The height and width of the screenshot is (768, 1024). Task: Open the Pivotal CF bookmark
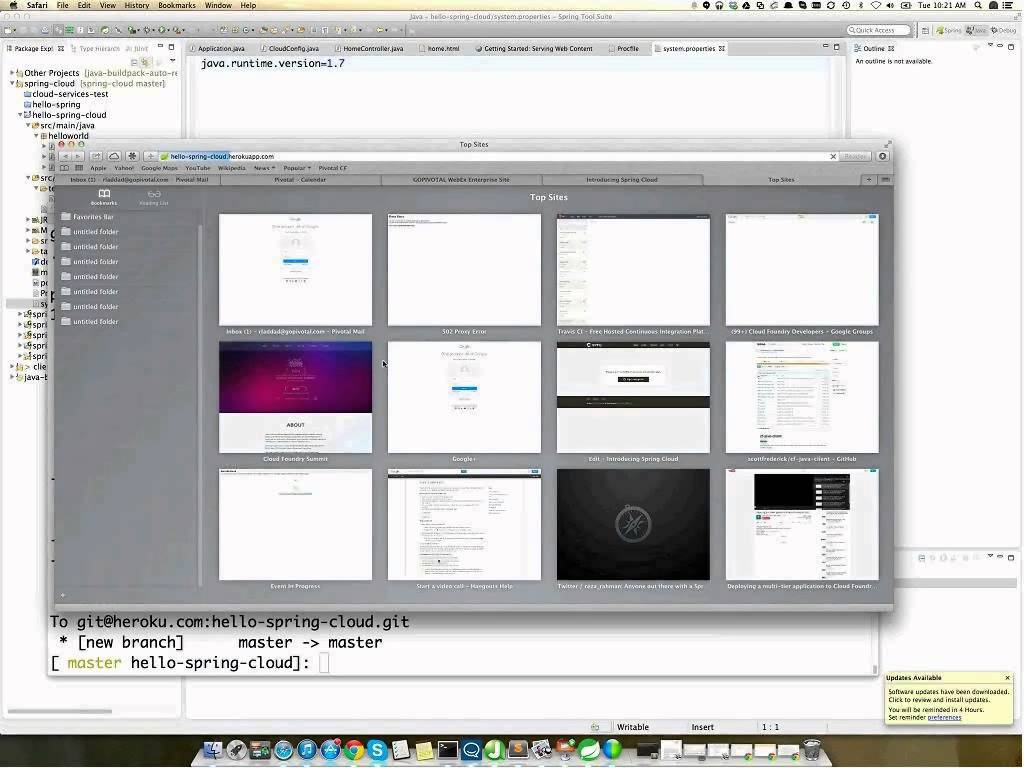tap(333, 168)
